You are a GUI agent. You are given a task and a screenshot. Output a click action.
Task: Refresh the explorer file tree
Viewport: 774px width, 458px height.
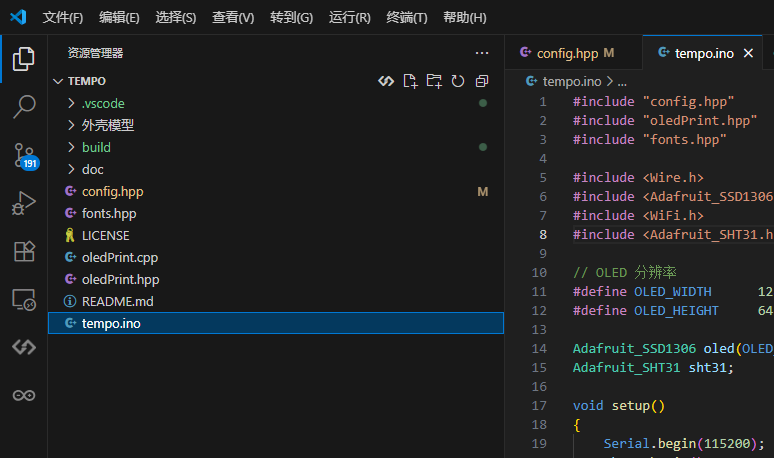[458, 81]
